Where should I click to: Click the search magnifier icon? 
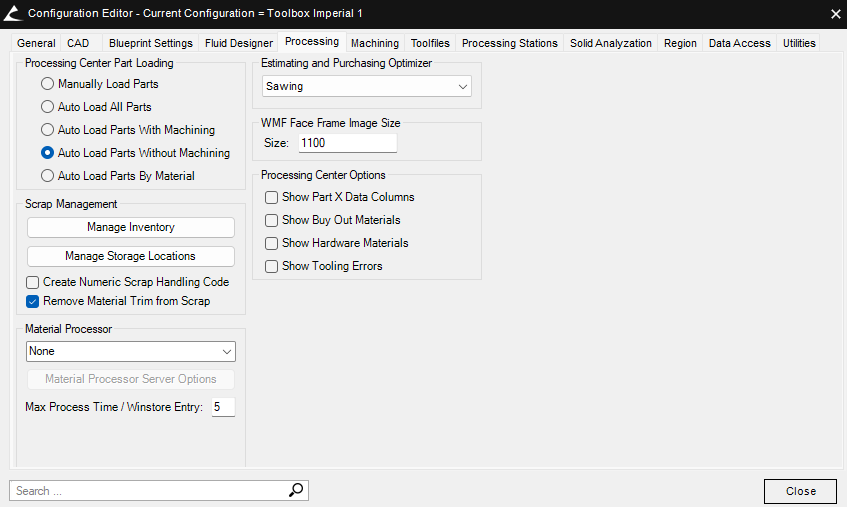tap(295, 490)
